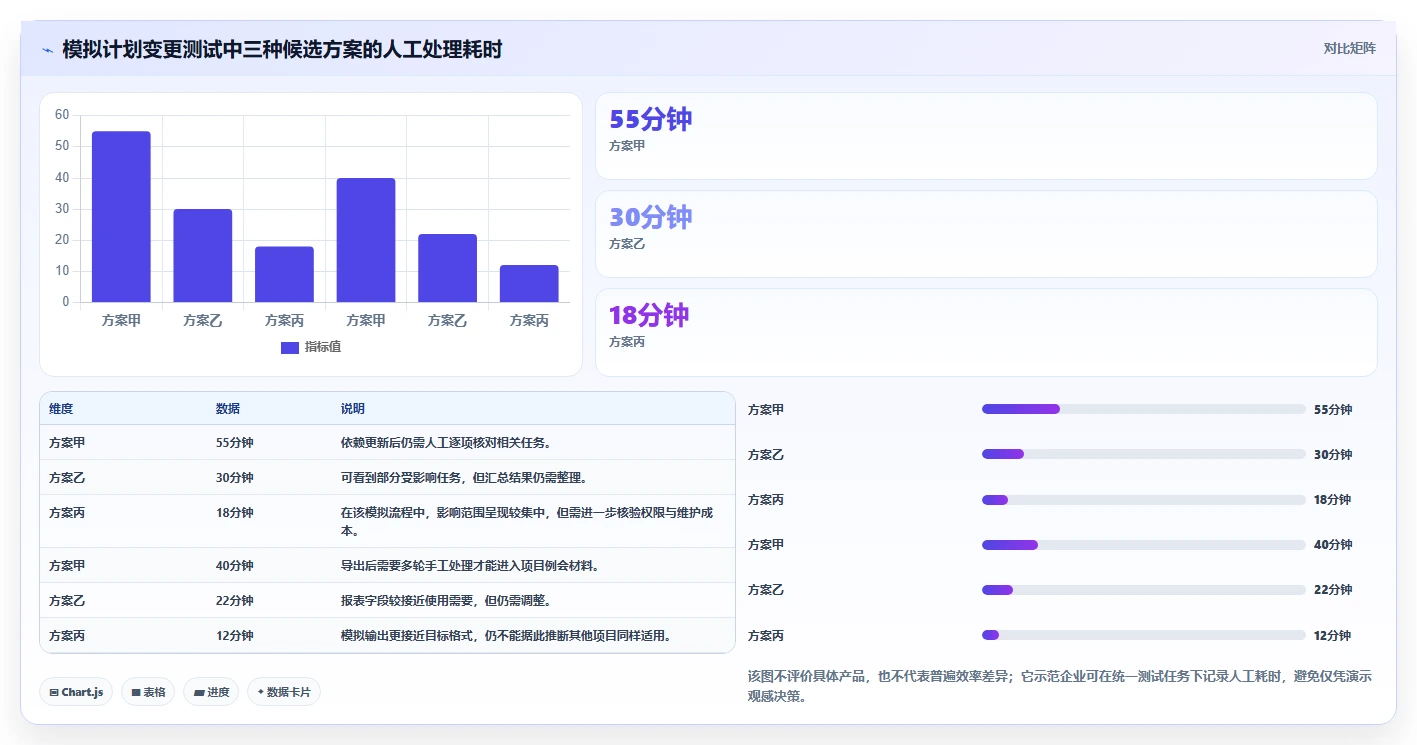The height and width of the screenshot is (745, 1417).
Task: Select the Chart.js chip
Action: coord(76,692)
